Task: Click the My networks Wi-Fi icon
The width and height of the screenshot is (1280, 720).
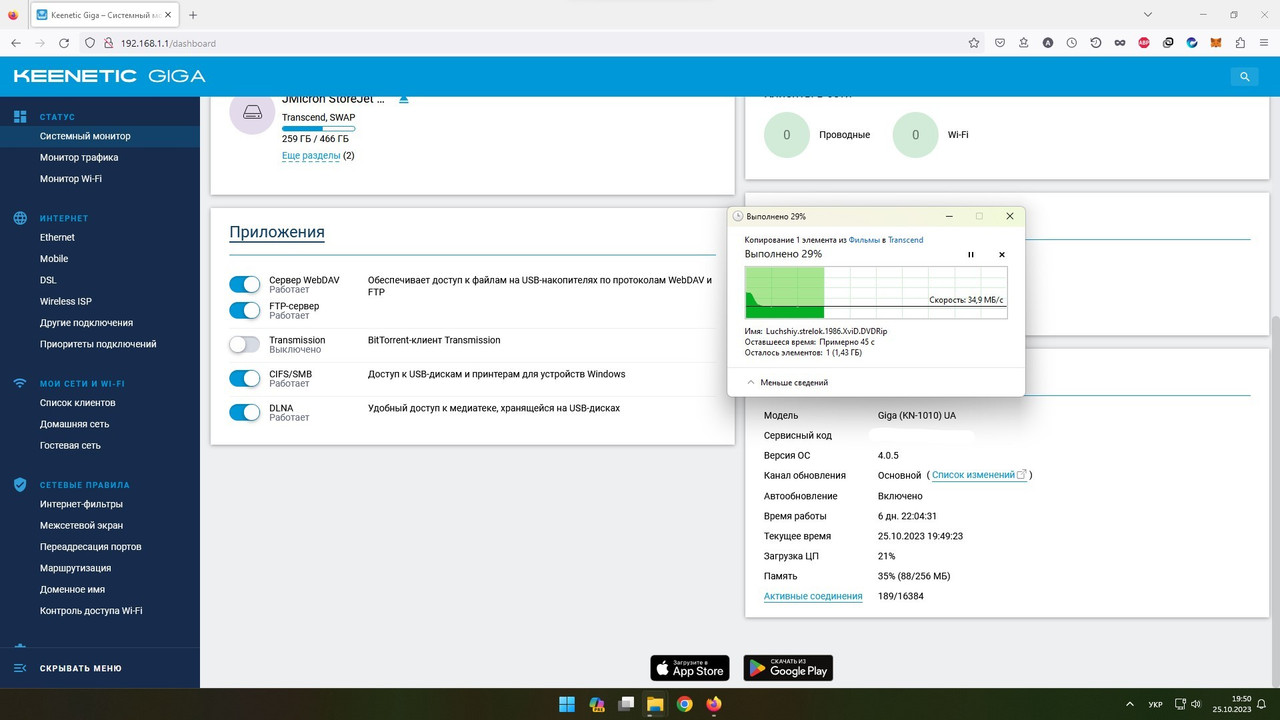Action: [x=19, y=383]
